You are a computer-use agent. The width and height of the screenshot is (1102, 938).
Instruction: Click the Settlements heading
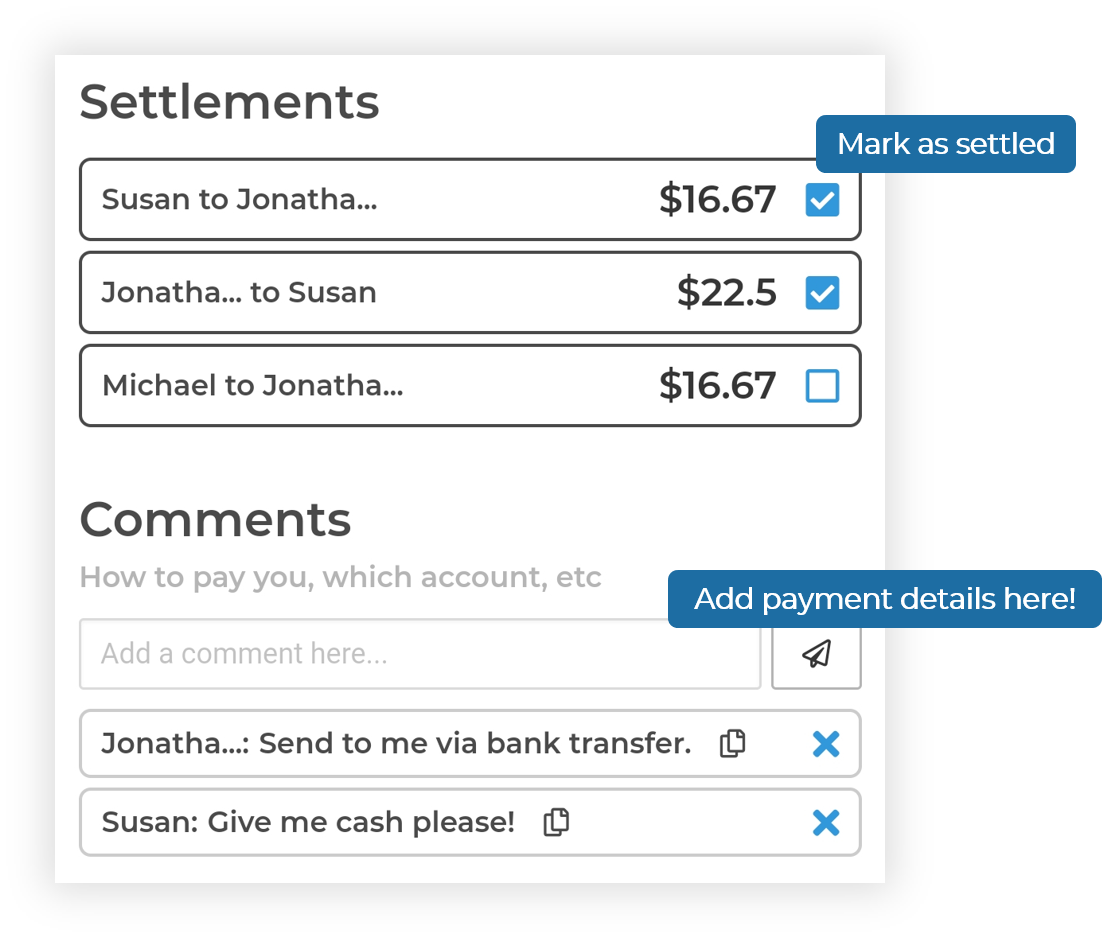229,101
